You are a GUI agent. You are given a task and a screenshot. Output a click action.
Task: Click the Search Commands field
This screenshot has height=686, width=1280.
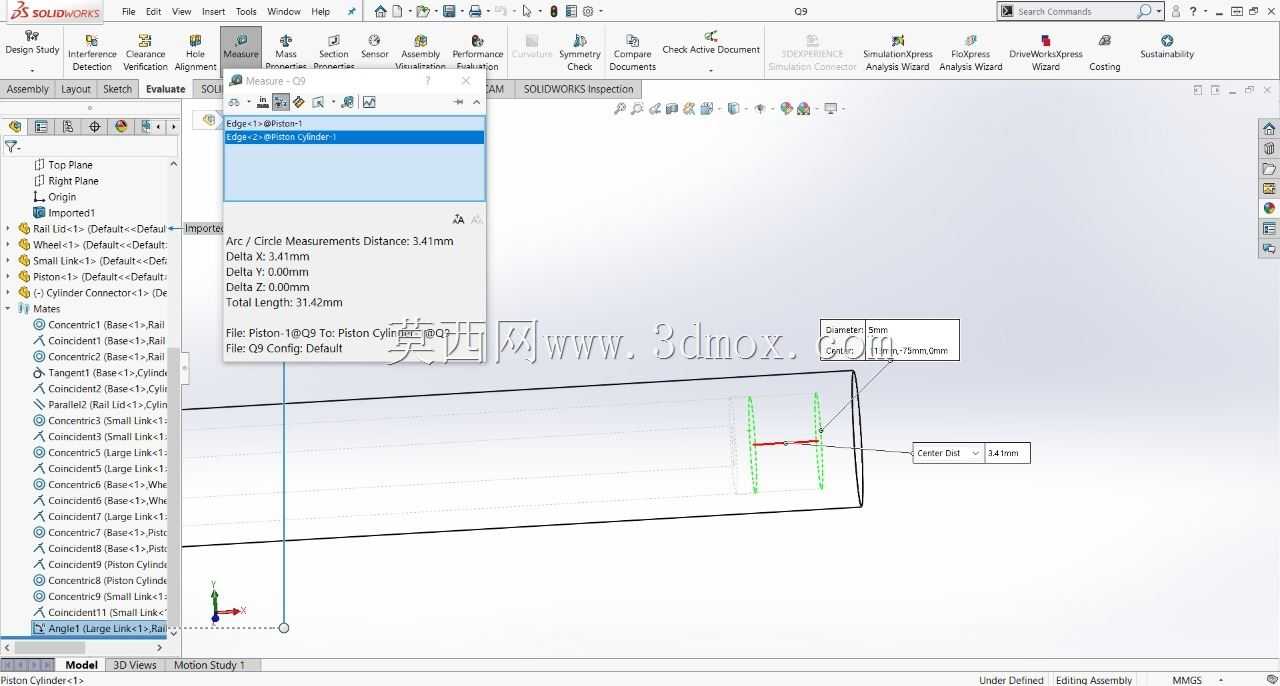coord(1075,12)
